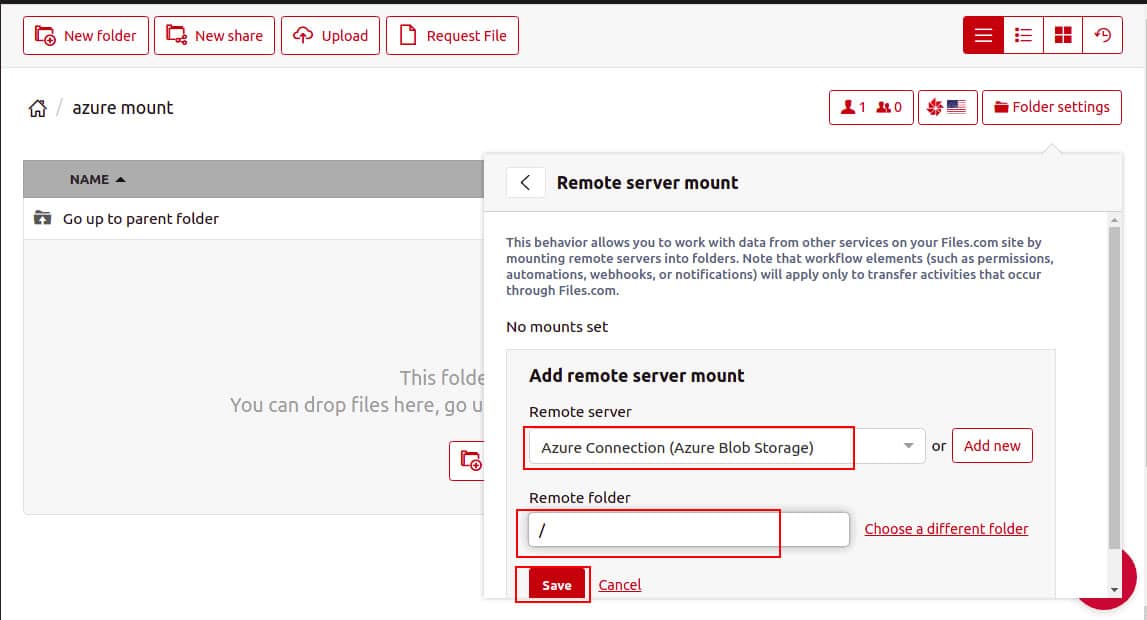
Task: Switch to the compact bulleted list view
Action: 1023,35
